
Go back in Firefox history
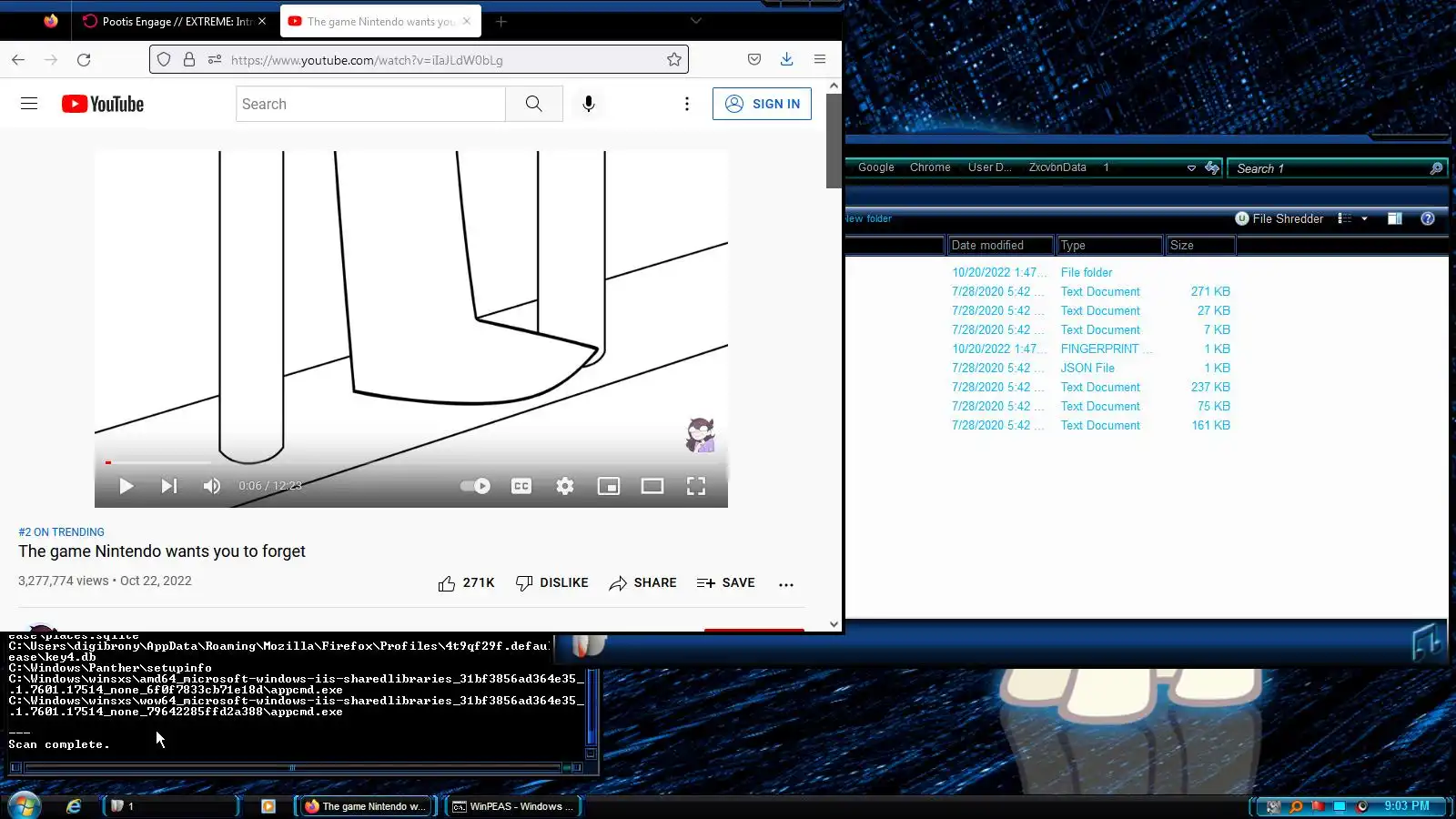tap(18, 60)
